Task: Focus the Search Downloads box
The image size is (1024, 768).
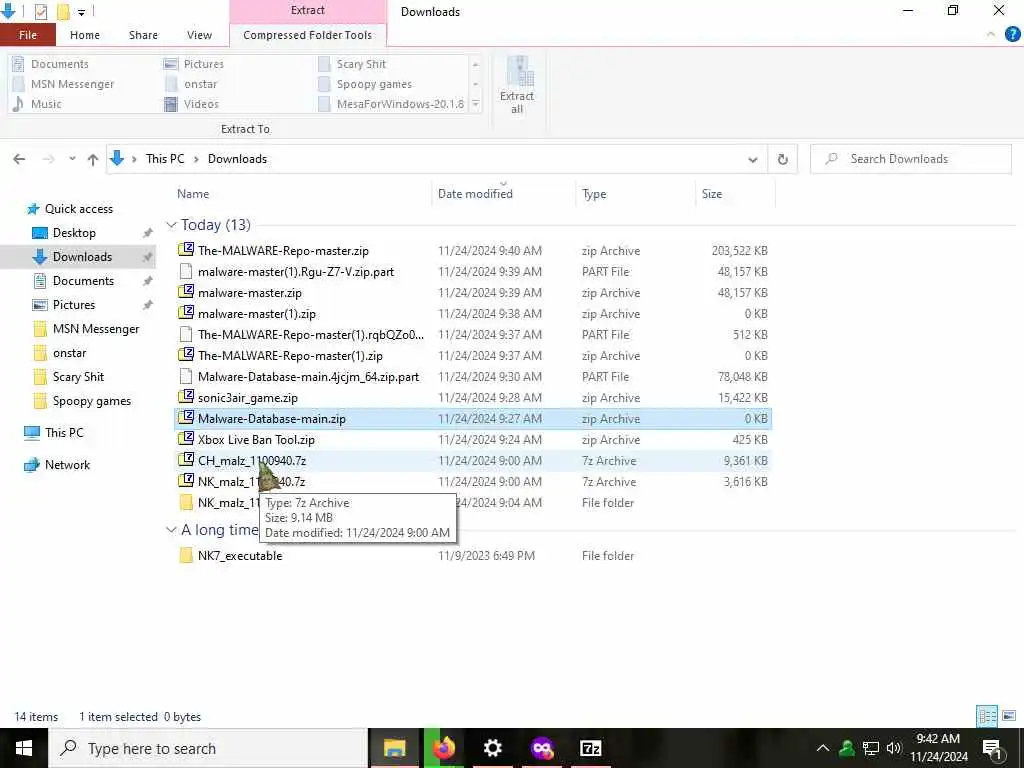Action: 910,159
